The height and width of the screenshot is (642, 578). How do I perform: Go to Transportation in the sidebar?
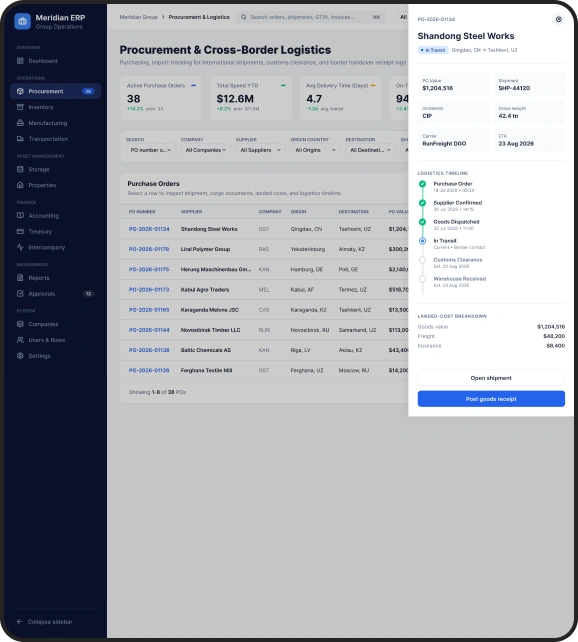point(55,139)
